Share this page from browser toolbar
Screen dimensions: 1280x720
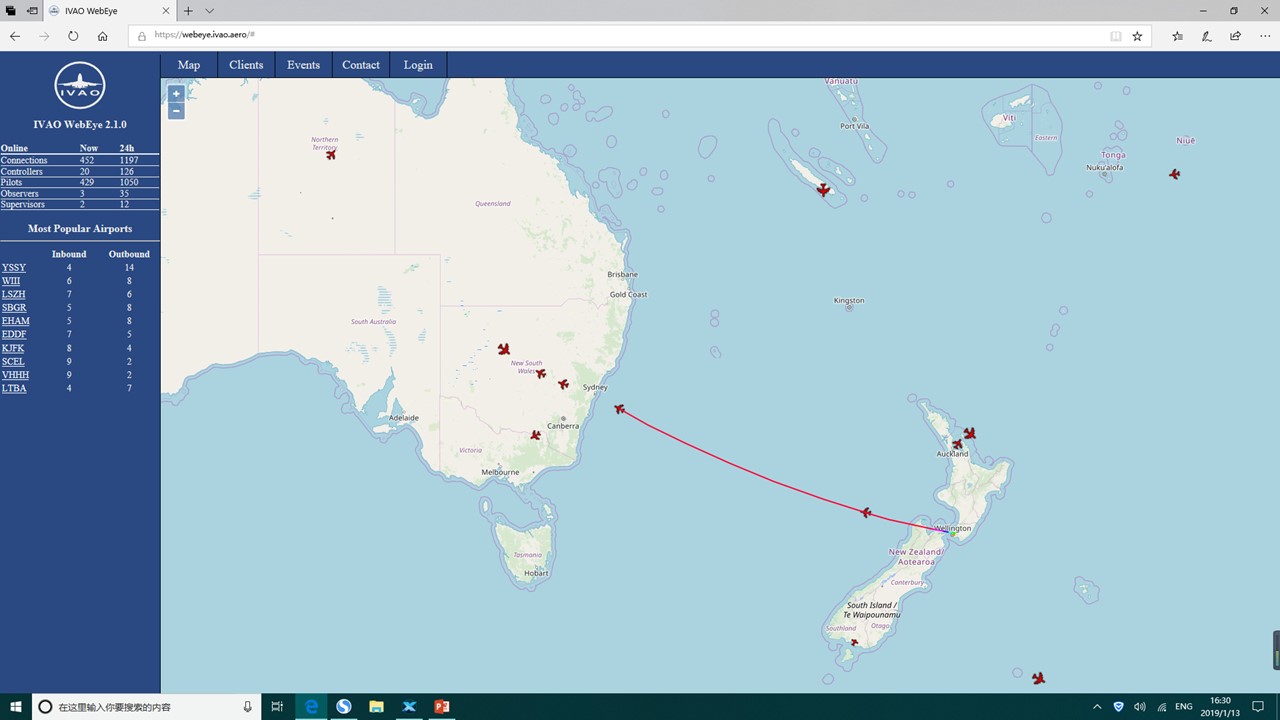(1236, 36)
